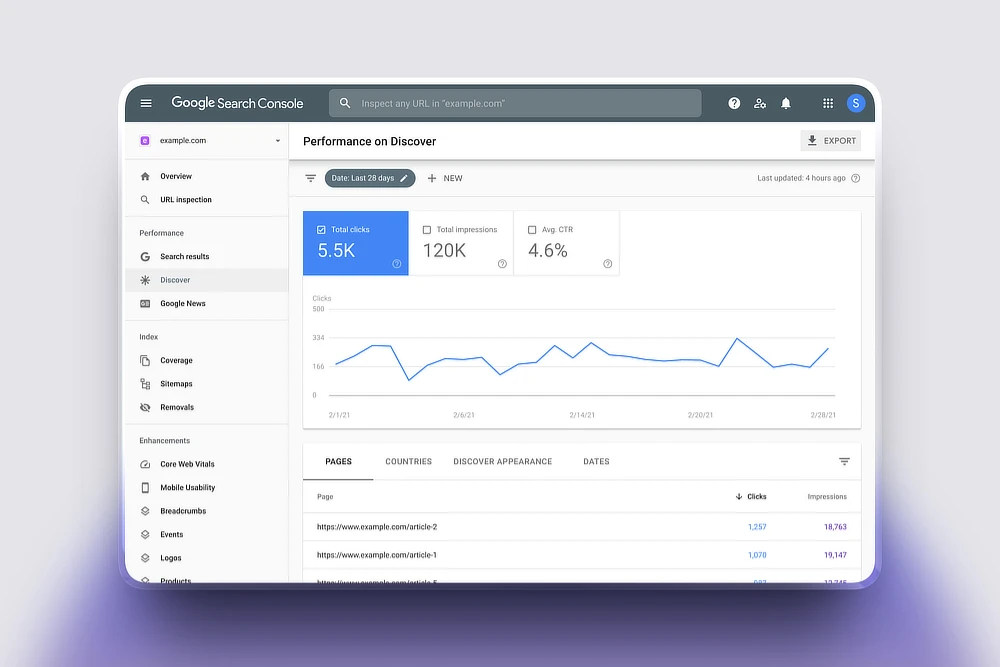Screen dimensions: 1000x667
Task: Open the Help question mark icon
Action: pyautogui.click(x=734, y=103)
